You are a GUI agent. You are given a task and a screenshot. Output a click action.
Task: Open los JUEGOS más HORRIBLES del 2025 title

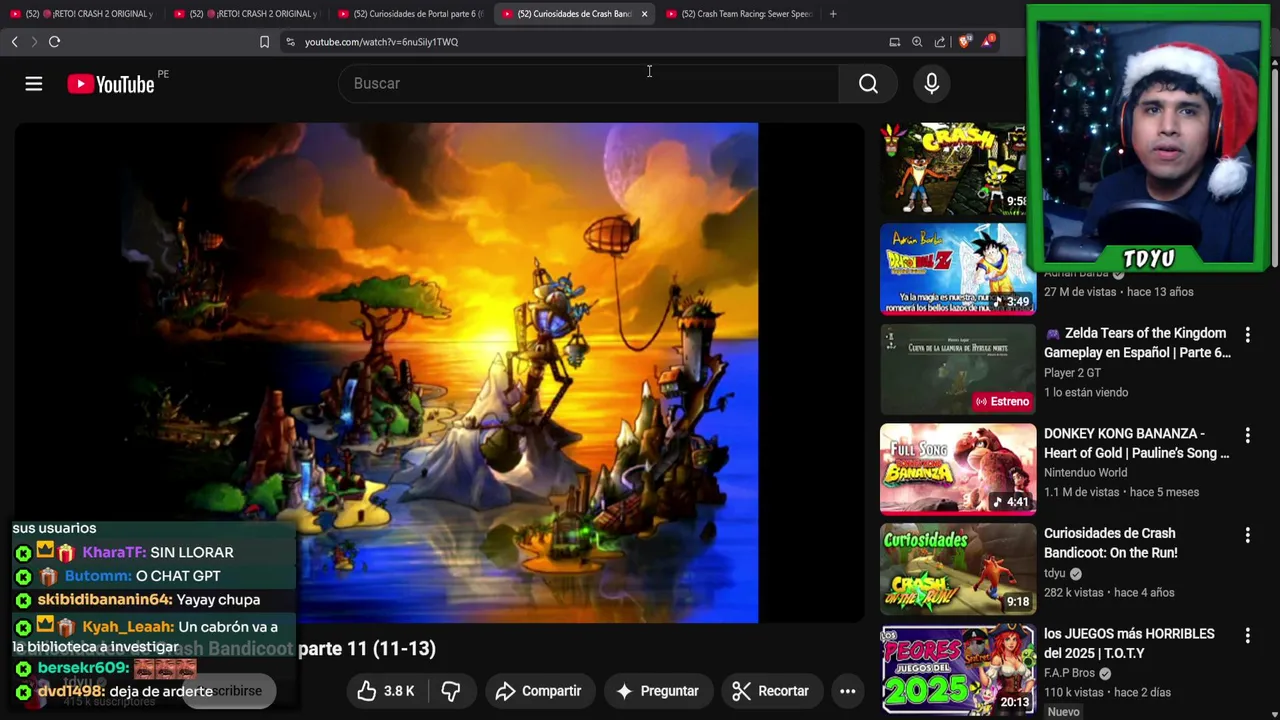1129,643
